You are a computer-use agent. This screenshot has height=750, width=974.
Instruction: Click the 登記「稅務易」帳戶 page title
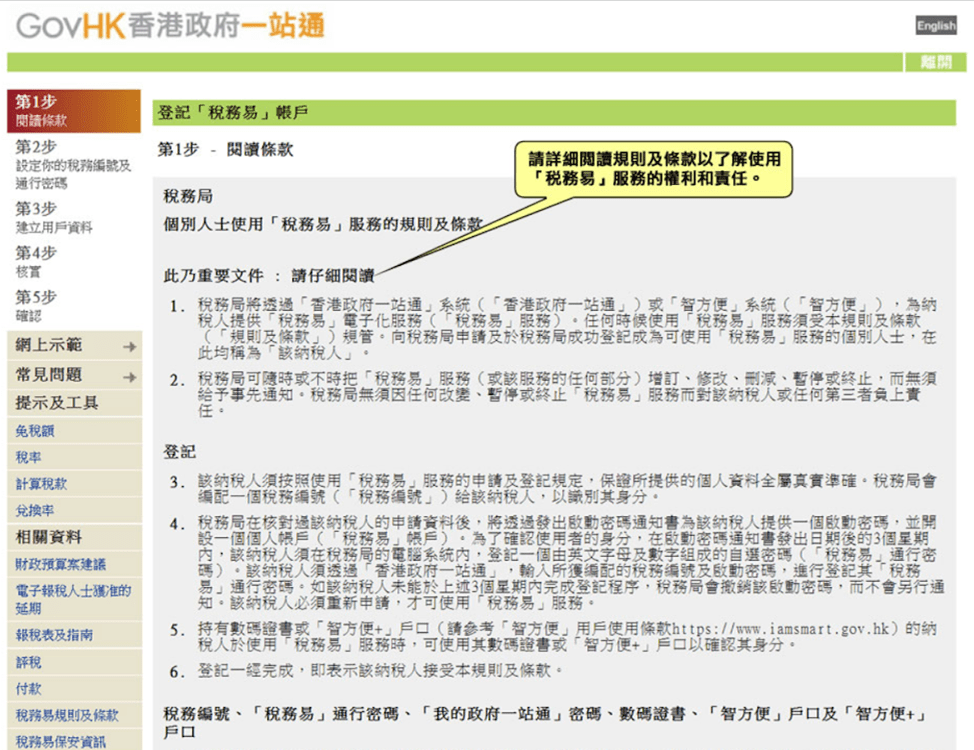233,112
